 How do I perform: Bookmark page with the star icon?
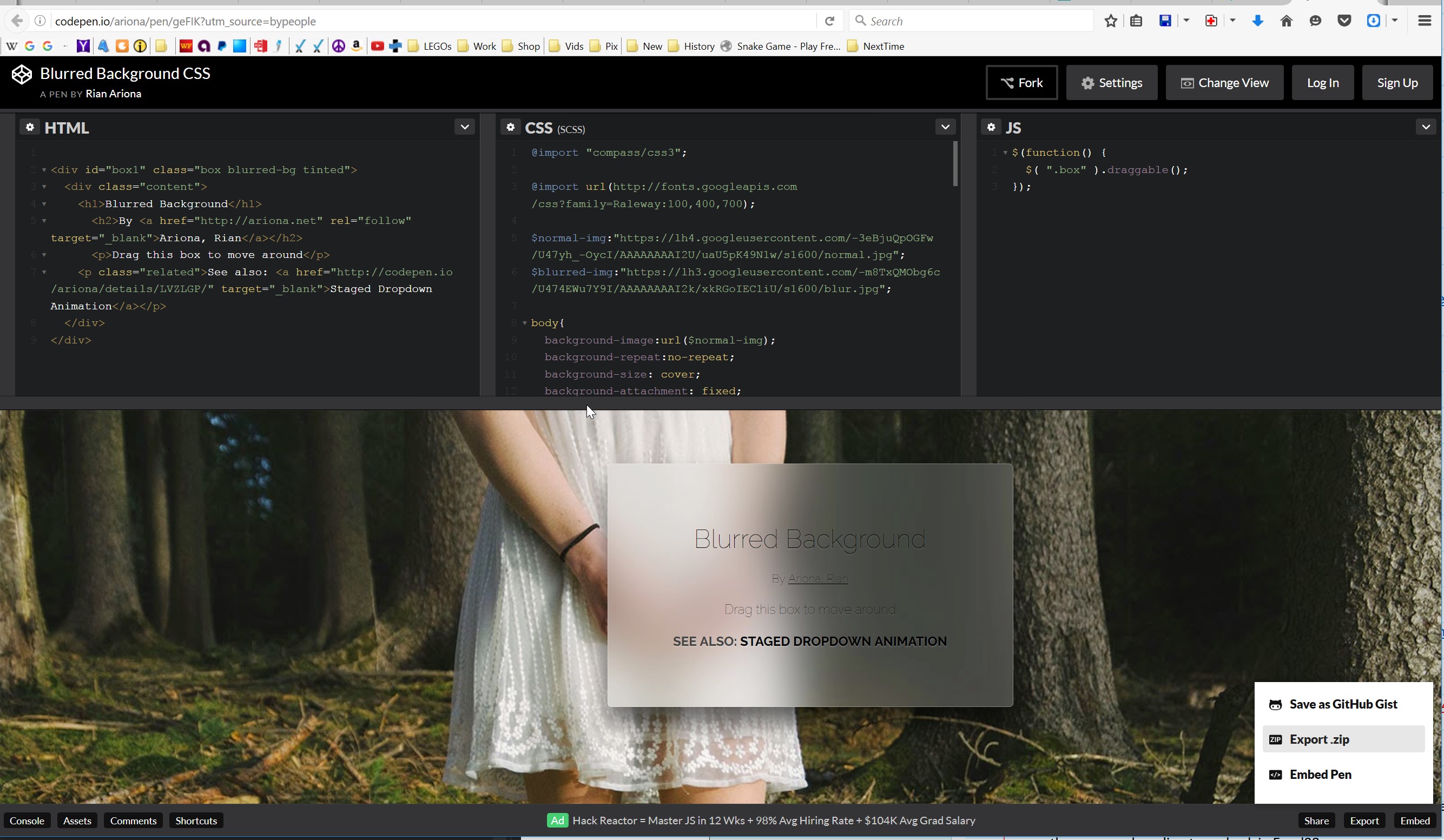1111,21
